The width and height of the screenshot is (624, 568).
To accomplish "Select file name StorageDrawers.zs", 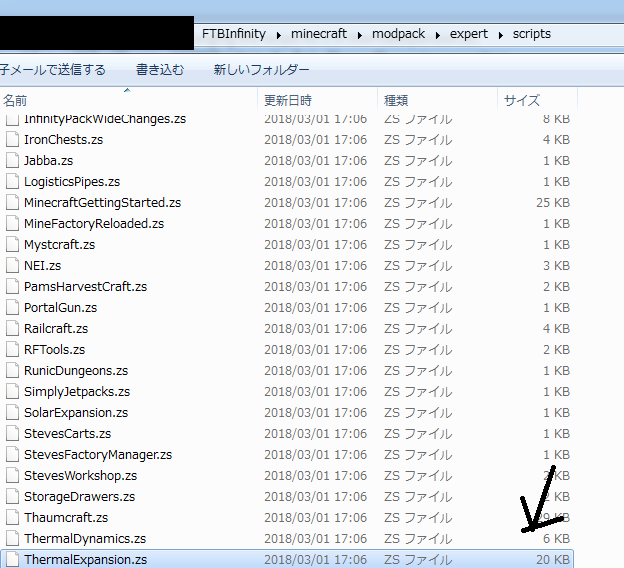I will pyautogui.click(x=80, y=497).
